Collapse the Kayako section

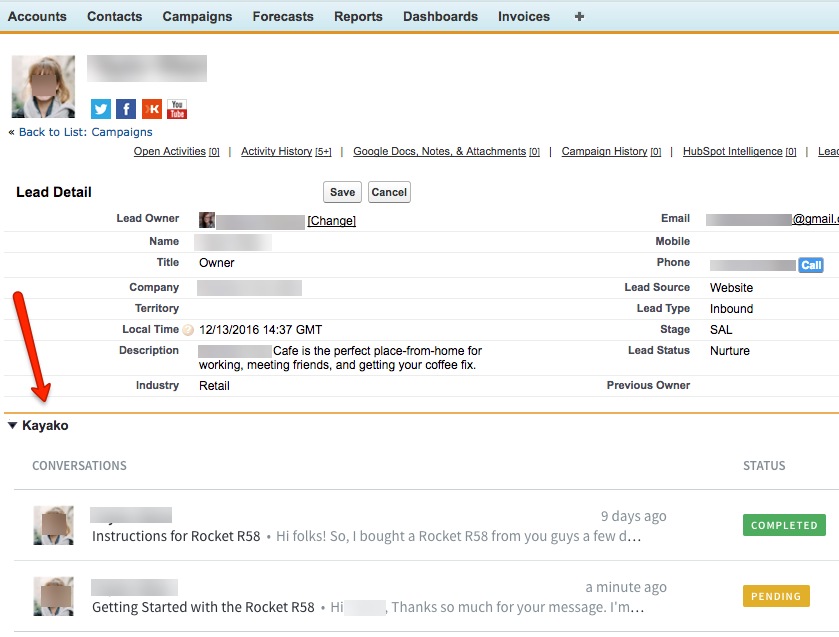(x=12, y=426)
